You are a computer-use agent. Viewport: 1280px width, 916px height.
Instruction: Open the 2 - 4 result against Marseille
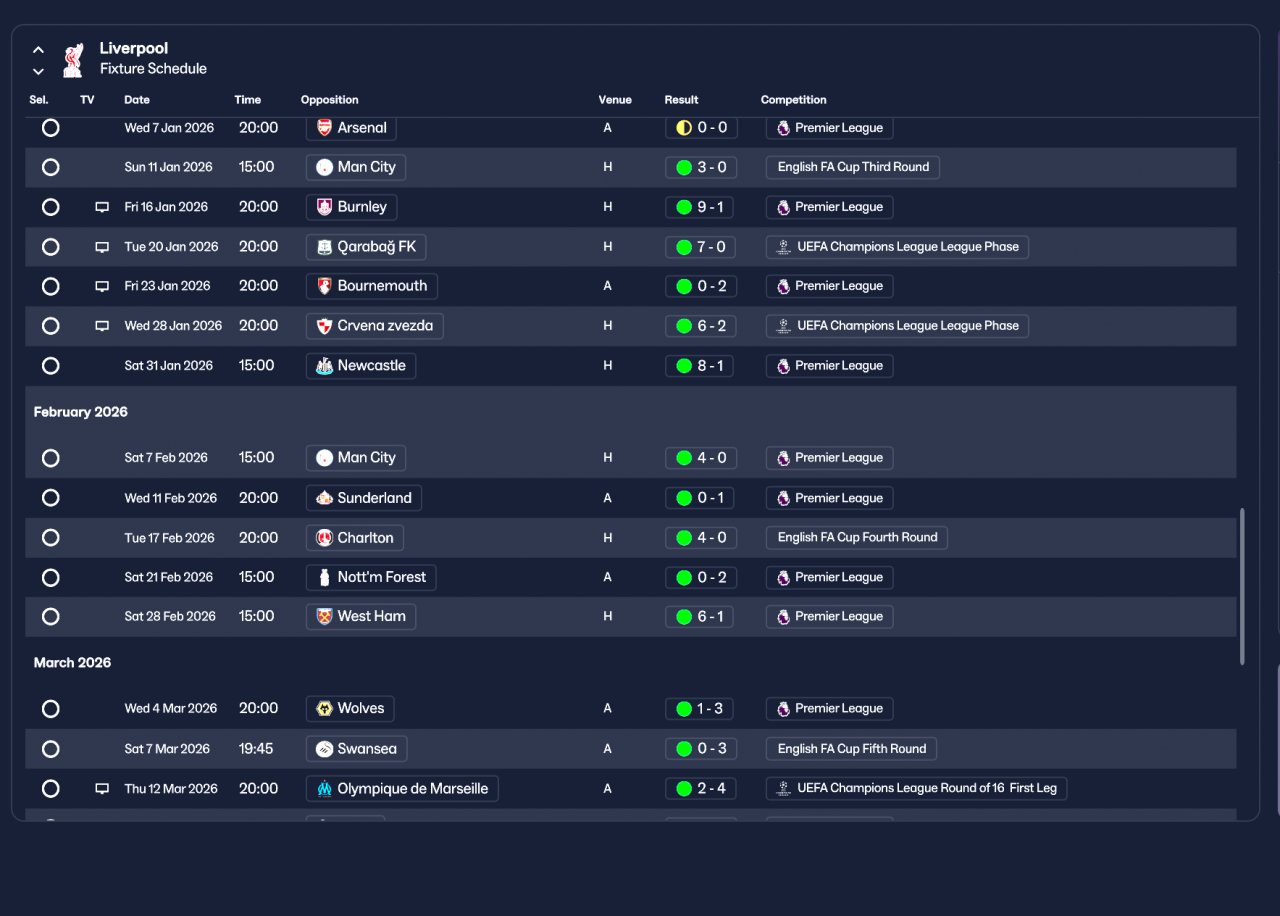click(700, 789)
